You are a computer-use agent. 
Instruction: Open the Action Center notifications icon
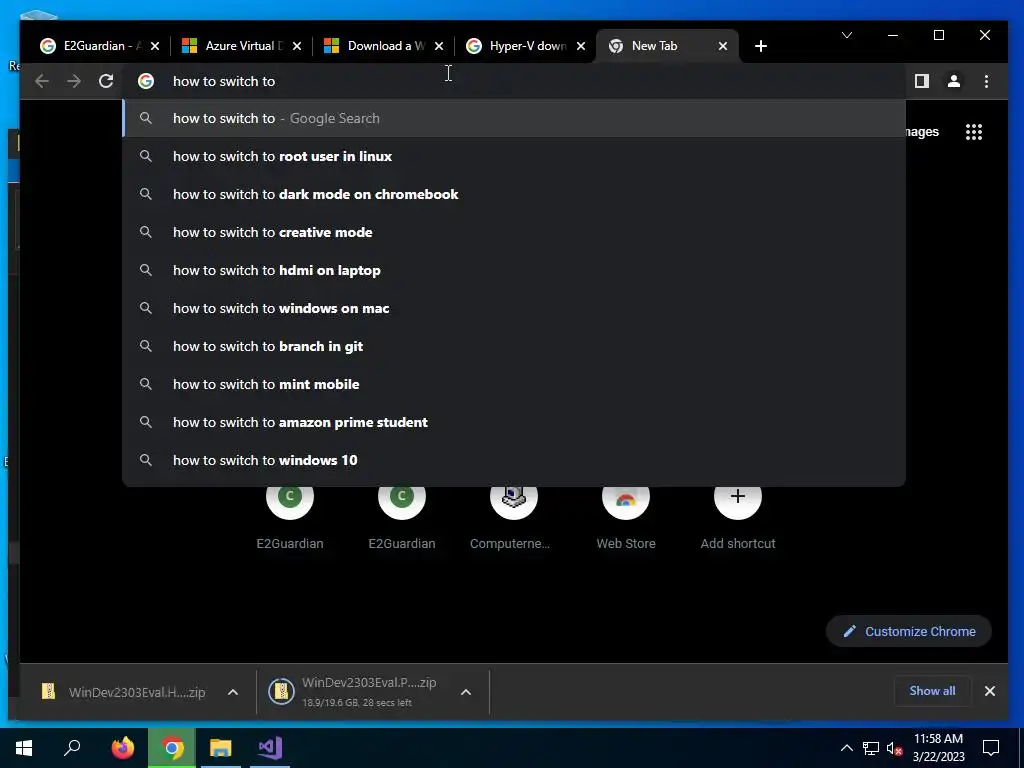[991, 748]
